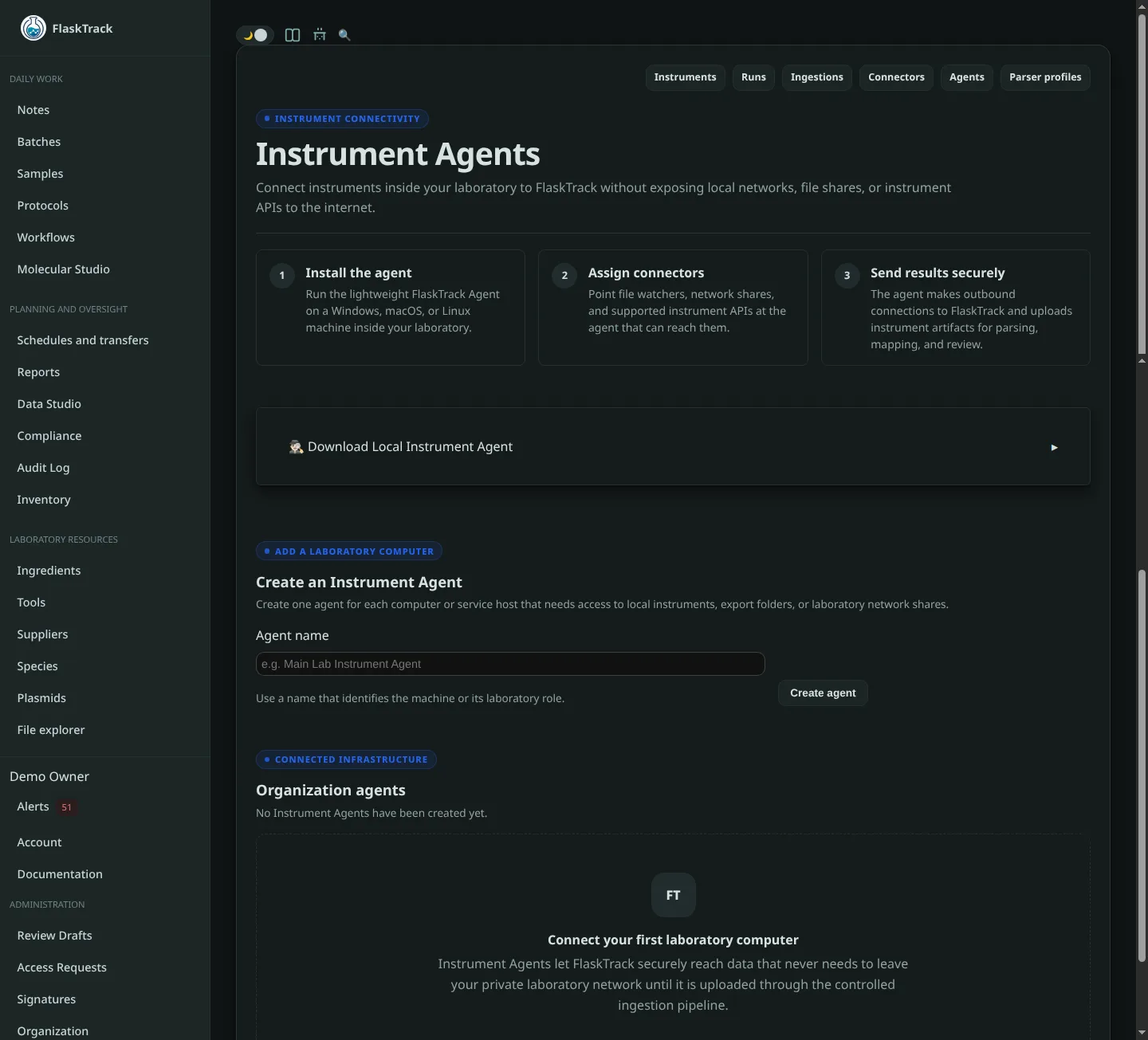Click the Assign connectors step card
Screen dimensions: 1148x1040
click(673, 308)
